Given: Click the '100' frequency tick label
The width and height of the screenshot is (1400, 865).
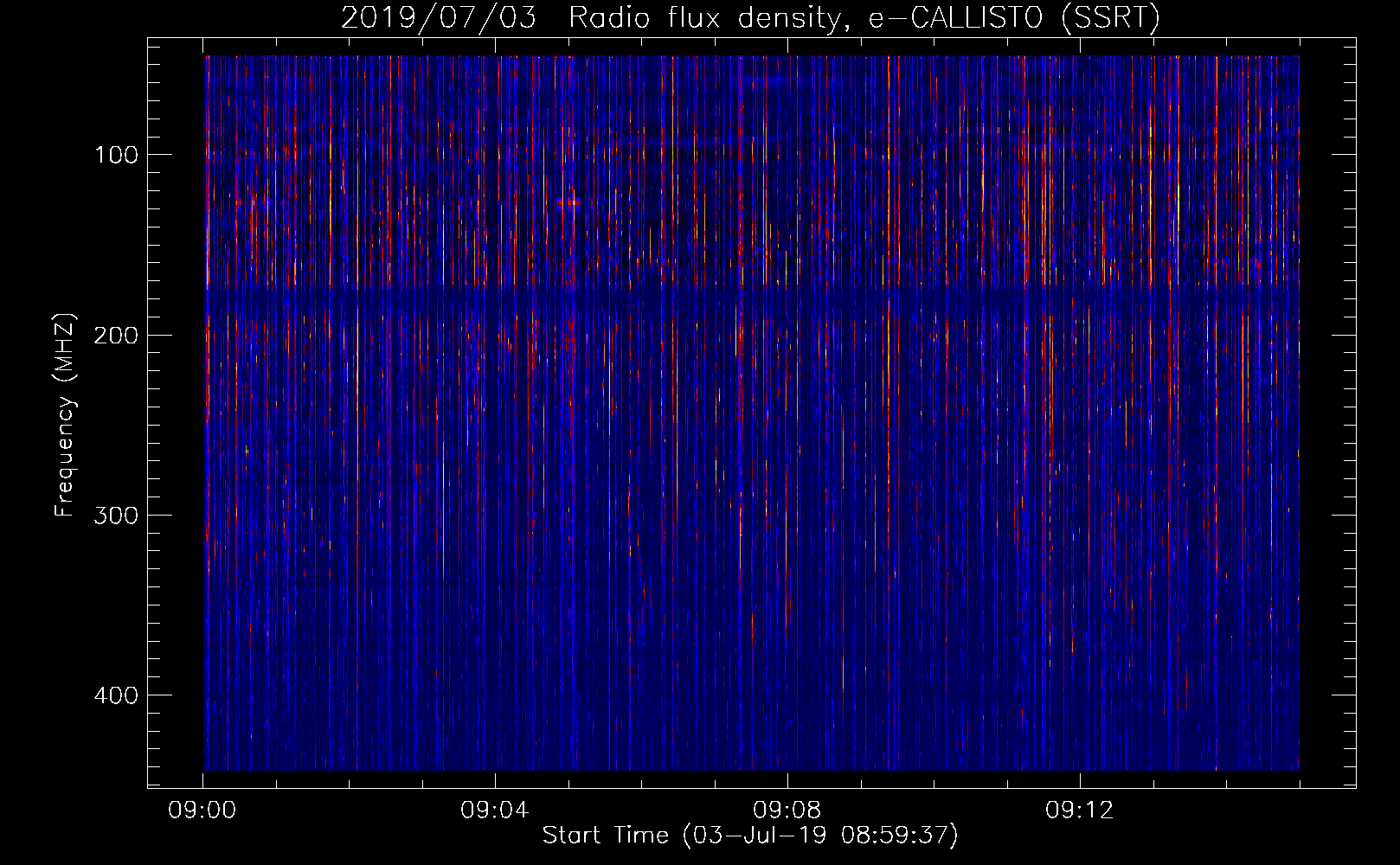Looking at the screenshot, I should point(116,155).
